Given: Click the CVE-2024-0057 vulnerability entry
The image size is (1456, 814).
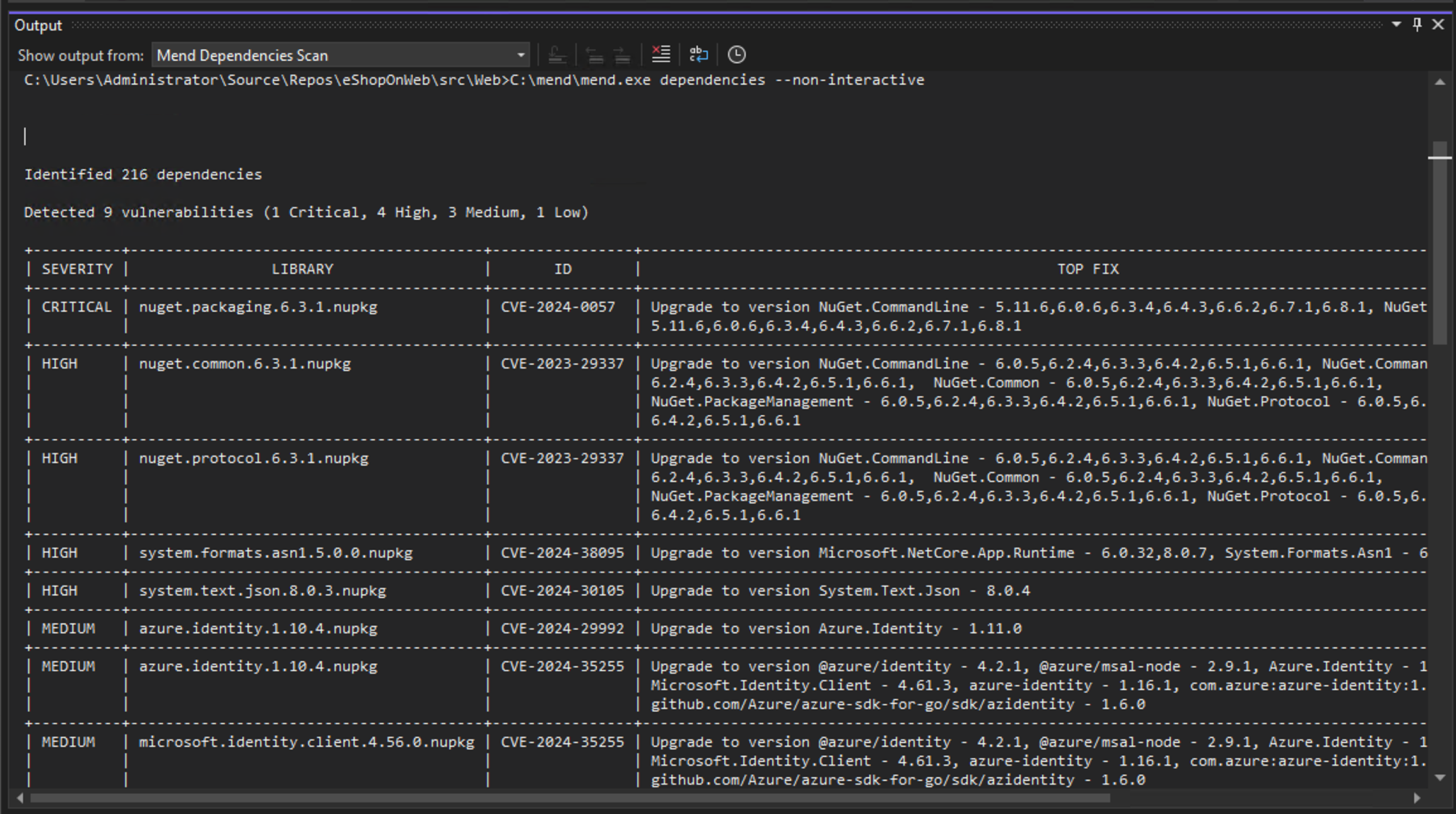Looking at the screenshot, I should click(558, 307).
